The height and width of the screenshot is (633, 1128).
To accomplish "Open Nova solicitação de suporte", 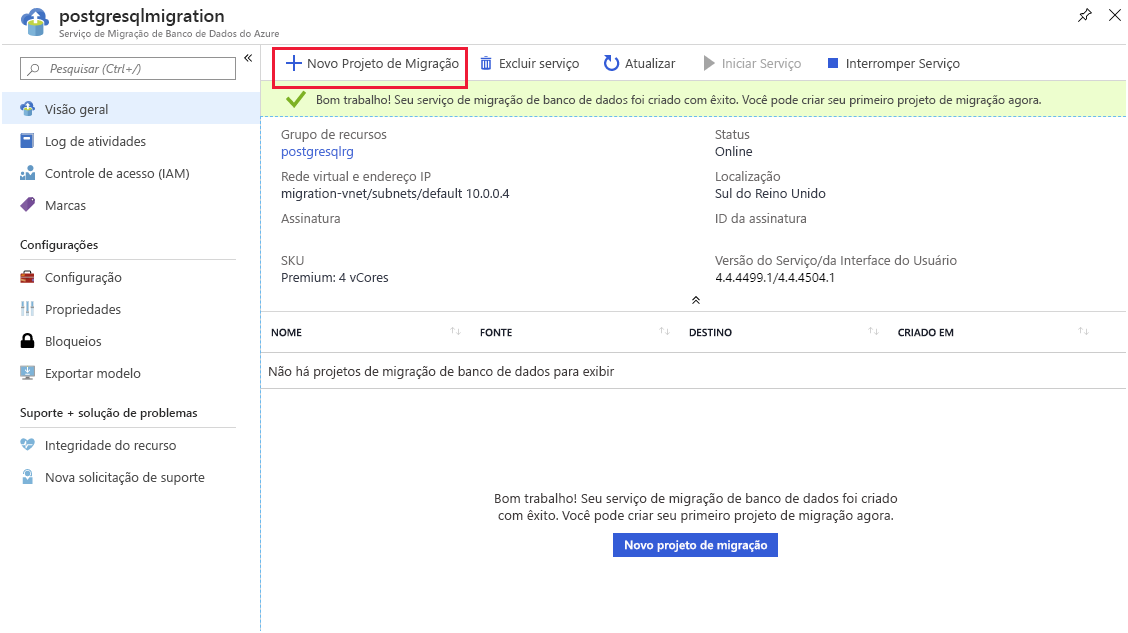I will (x=111, y=477).
